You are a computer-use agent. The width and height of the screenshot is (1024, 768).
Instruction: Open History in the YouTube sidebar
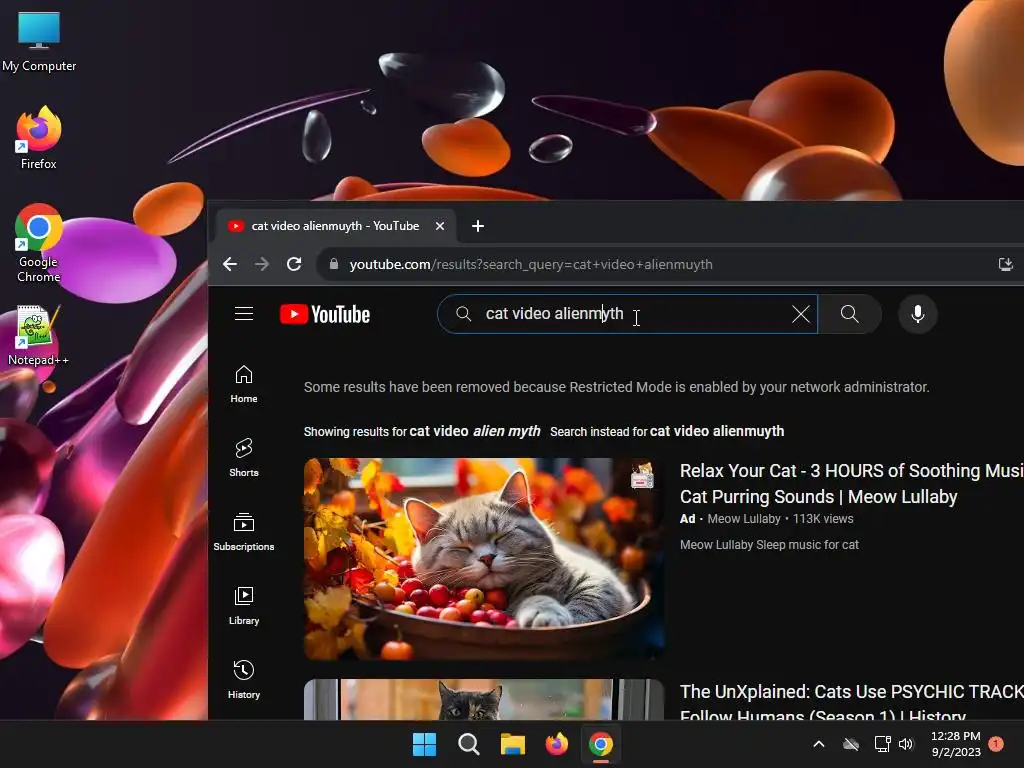244,680
